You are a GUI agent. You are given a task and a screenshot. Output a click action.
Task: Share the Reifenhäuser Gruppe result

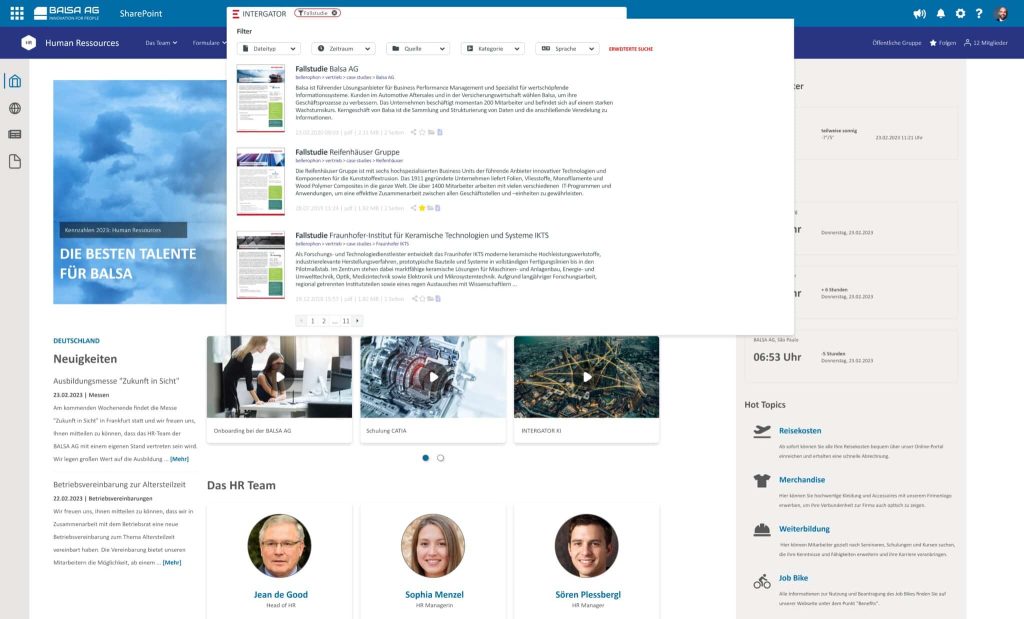pos(413,208)
